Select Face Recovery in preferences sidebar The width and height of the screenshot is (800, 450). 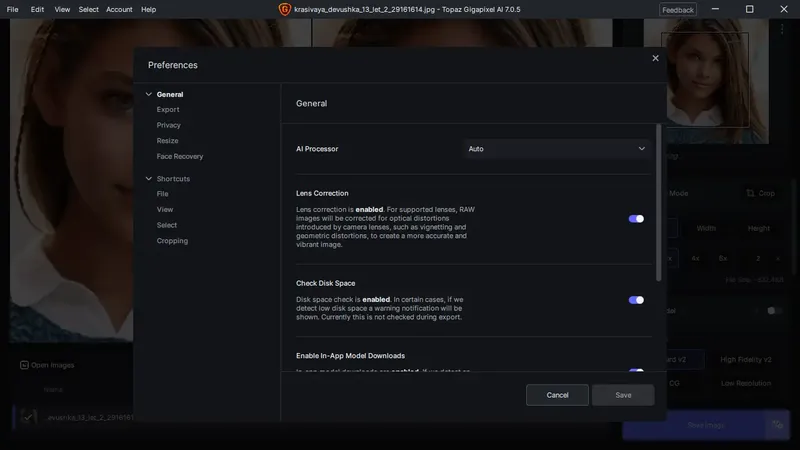point(180,156)
